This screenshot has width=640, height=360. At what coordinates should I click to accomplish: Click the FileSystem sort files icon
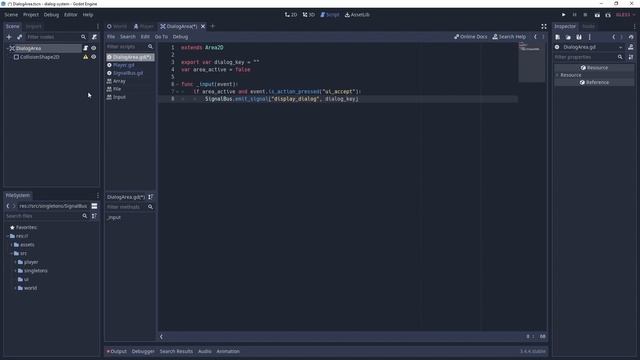(94, 216)
